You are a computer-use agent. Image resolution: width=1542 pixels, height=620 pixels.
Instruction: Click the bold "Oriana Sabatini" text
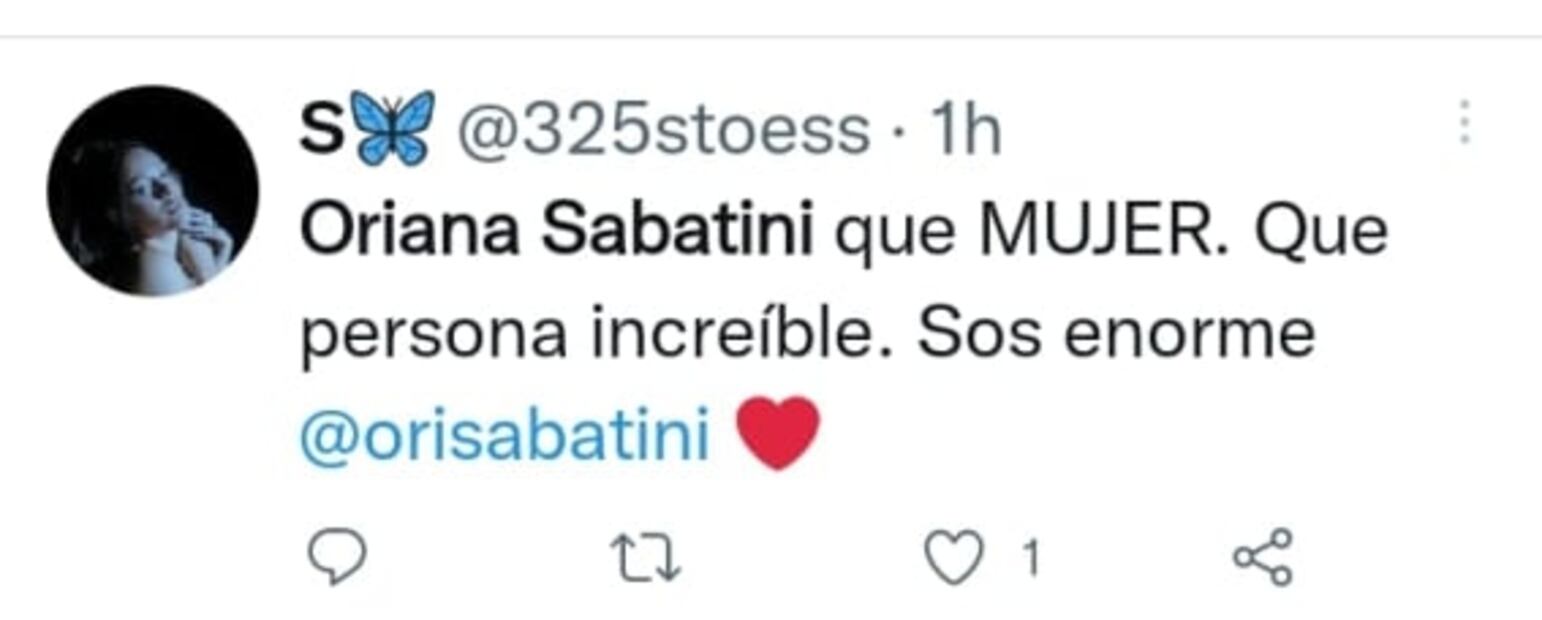556,232
